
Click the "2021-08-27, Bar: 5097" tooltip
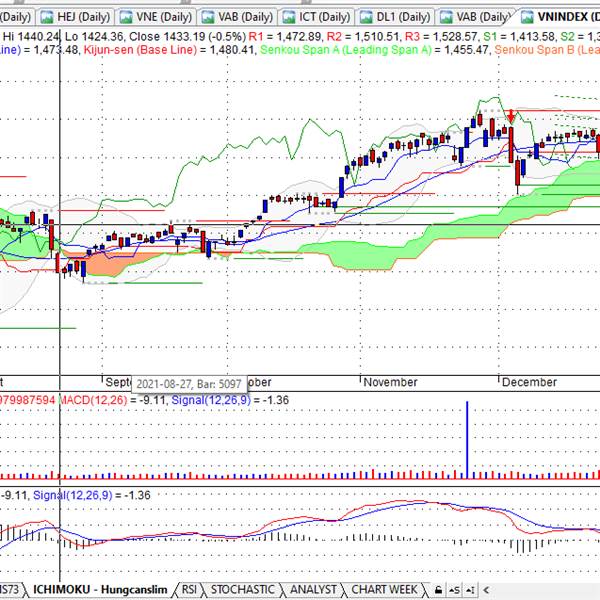point(189,384)
